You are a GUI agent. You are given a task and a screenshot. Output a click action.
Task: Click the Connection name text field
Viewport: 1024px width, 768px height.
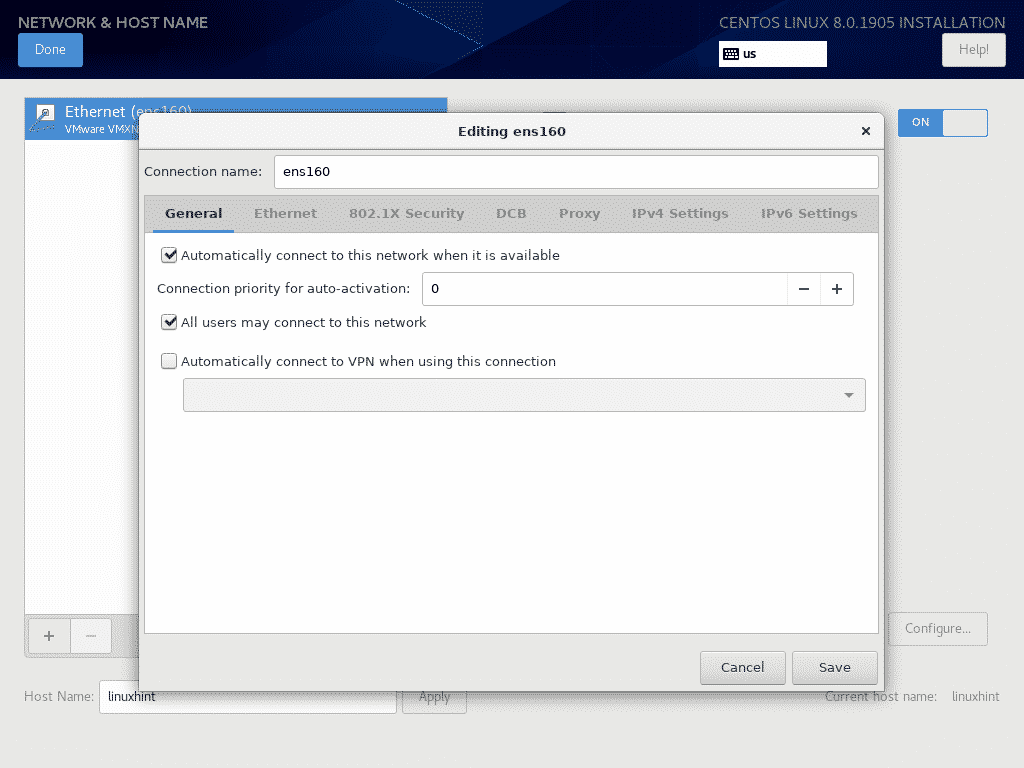point(576,171)
